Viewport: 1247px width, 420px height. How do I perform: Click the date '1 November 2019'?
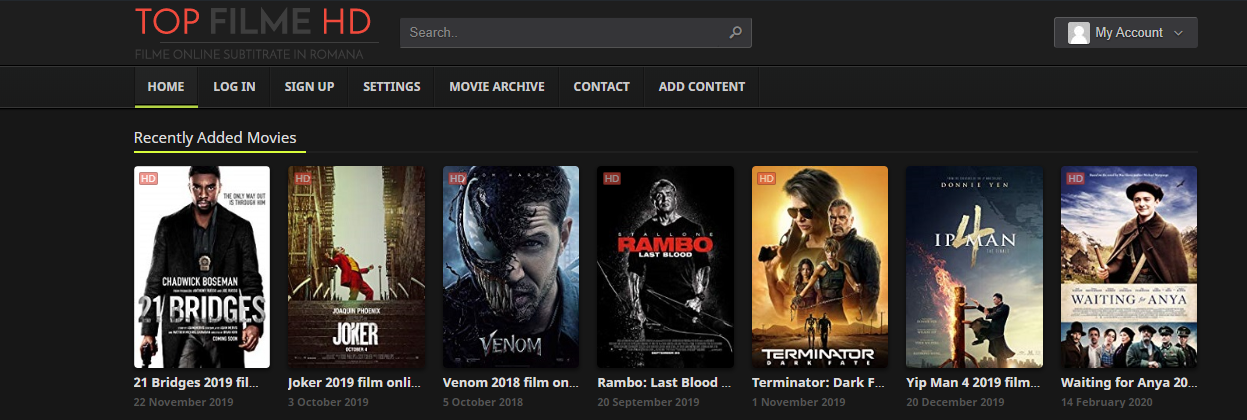[x=798, y=402]
